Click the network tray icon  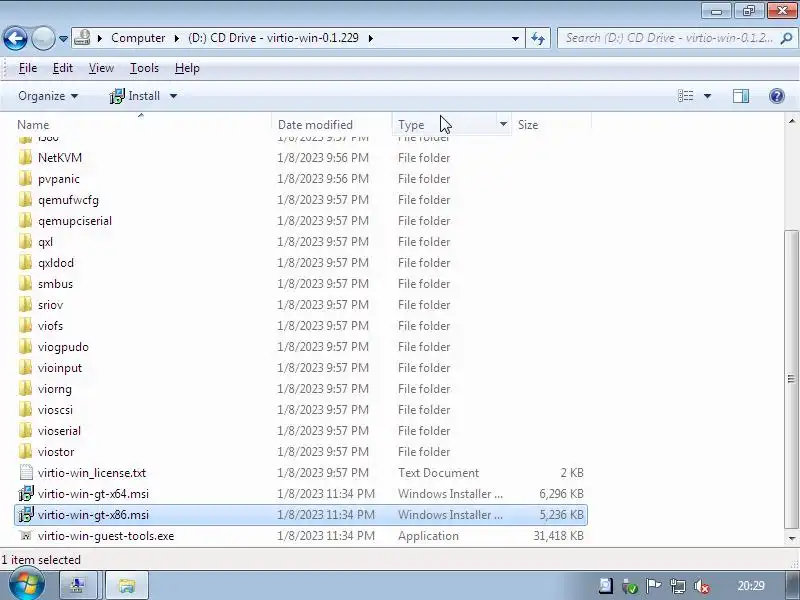[x=678, y=586]
